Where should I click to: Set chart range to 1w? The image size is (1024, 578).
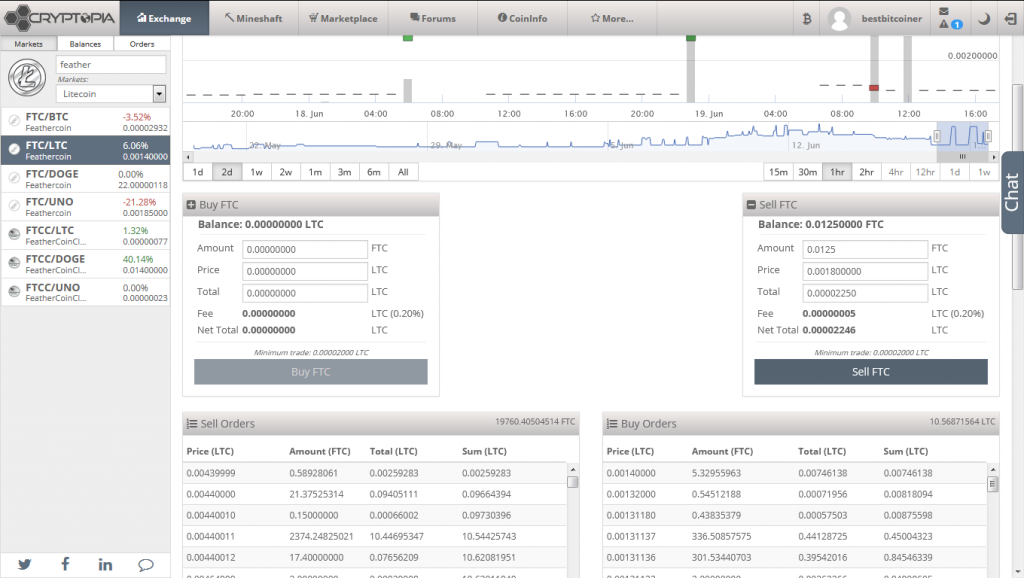(256, 172)
